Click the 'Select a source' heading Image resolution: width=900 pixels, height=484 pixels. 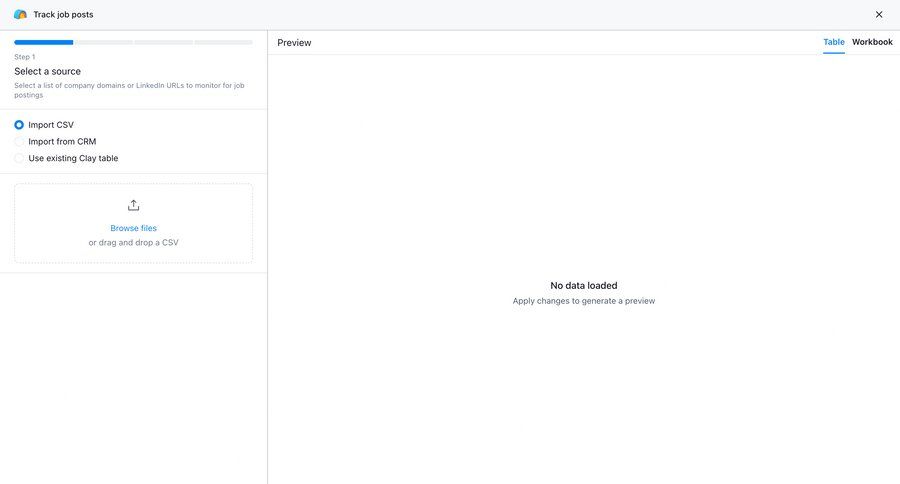click(48, 71)
